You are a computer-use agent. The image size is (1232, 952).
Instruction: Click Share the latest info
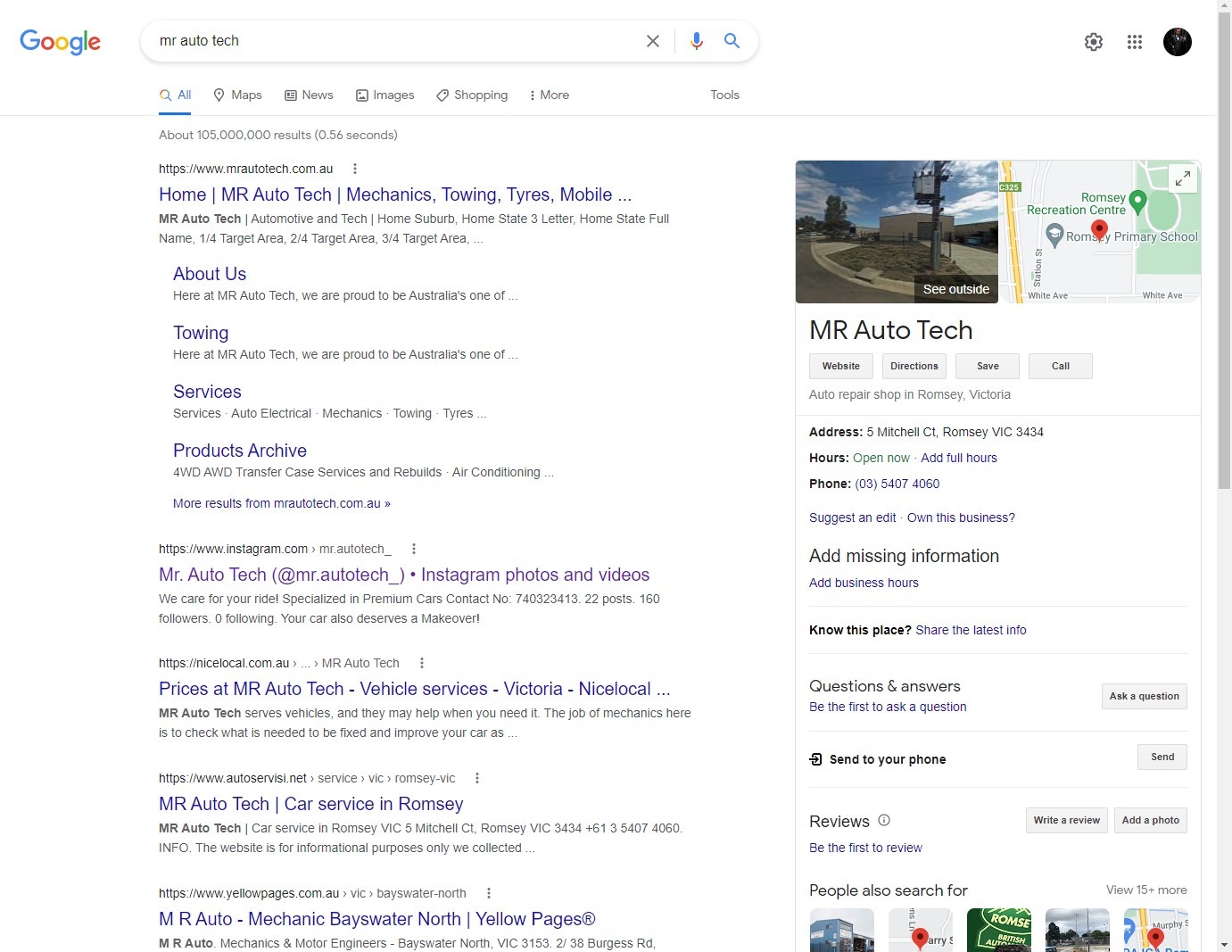pyautogui.click(x=971, y=630)
